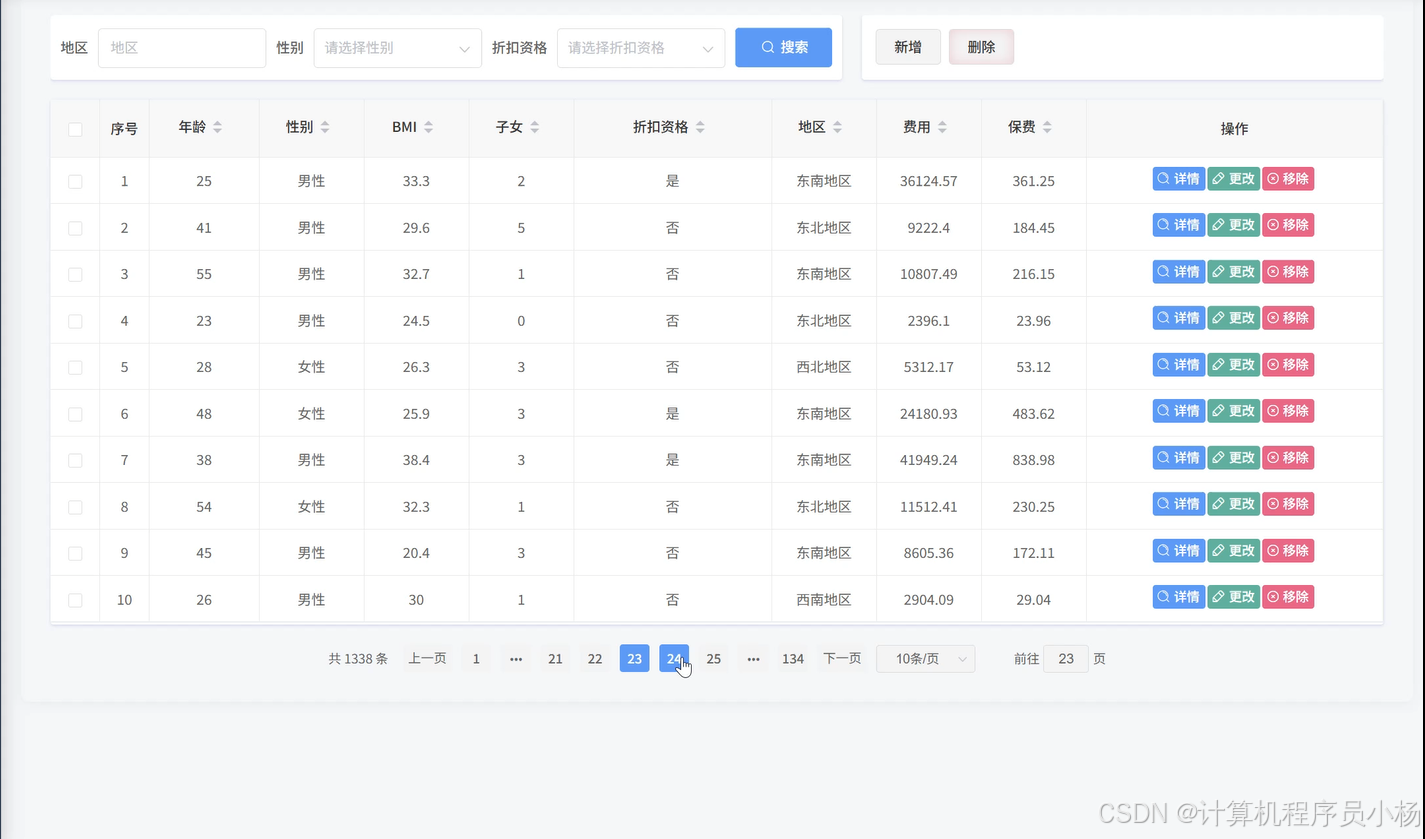The height and width of the screenshot is (839, 1425).
Task: Go to page 134 in pagination
Action: pyautogui.click(x=793, y=659)
